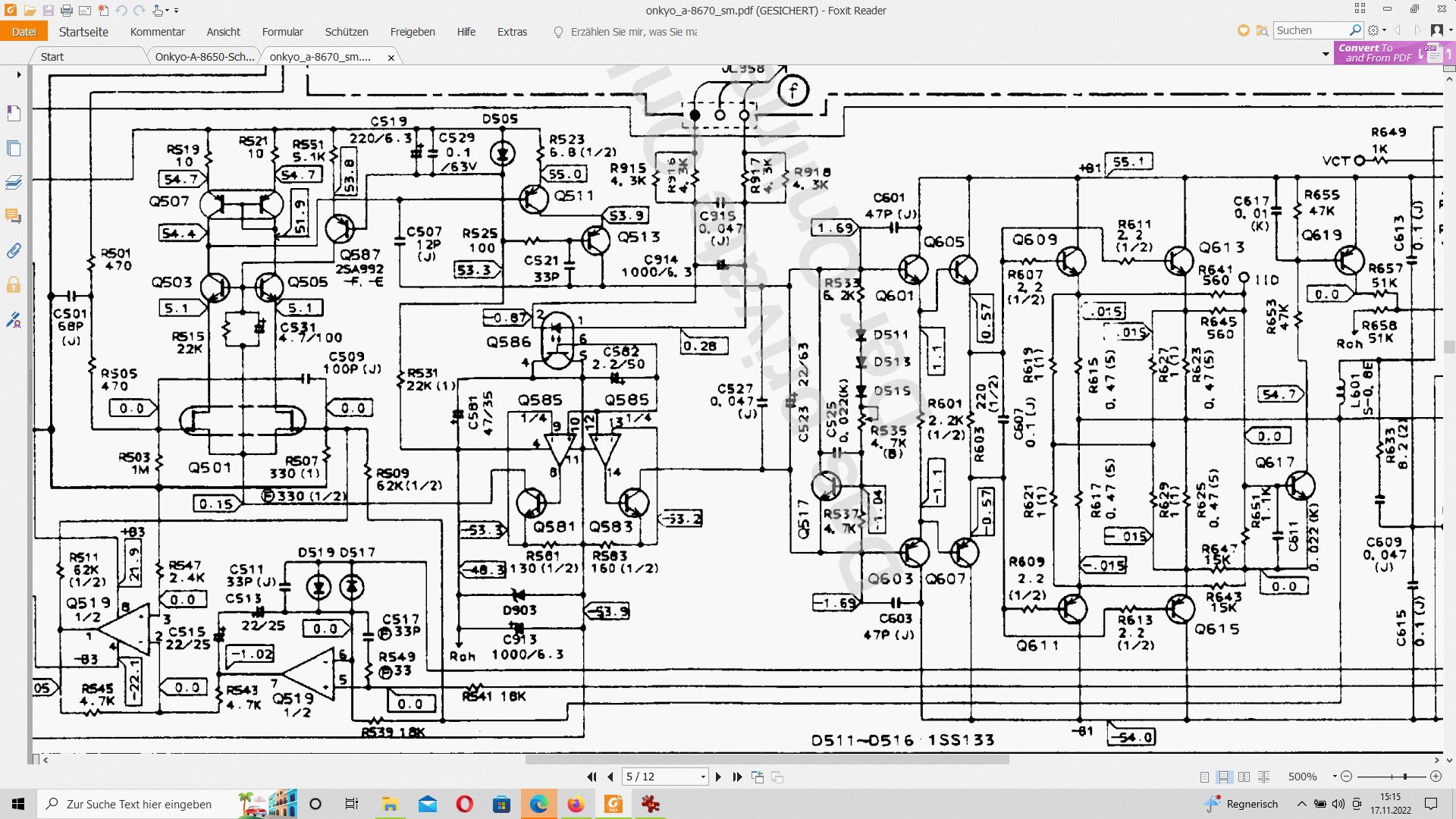Switch to continuous page view mode

click(x=1223, y=777)
